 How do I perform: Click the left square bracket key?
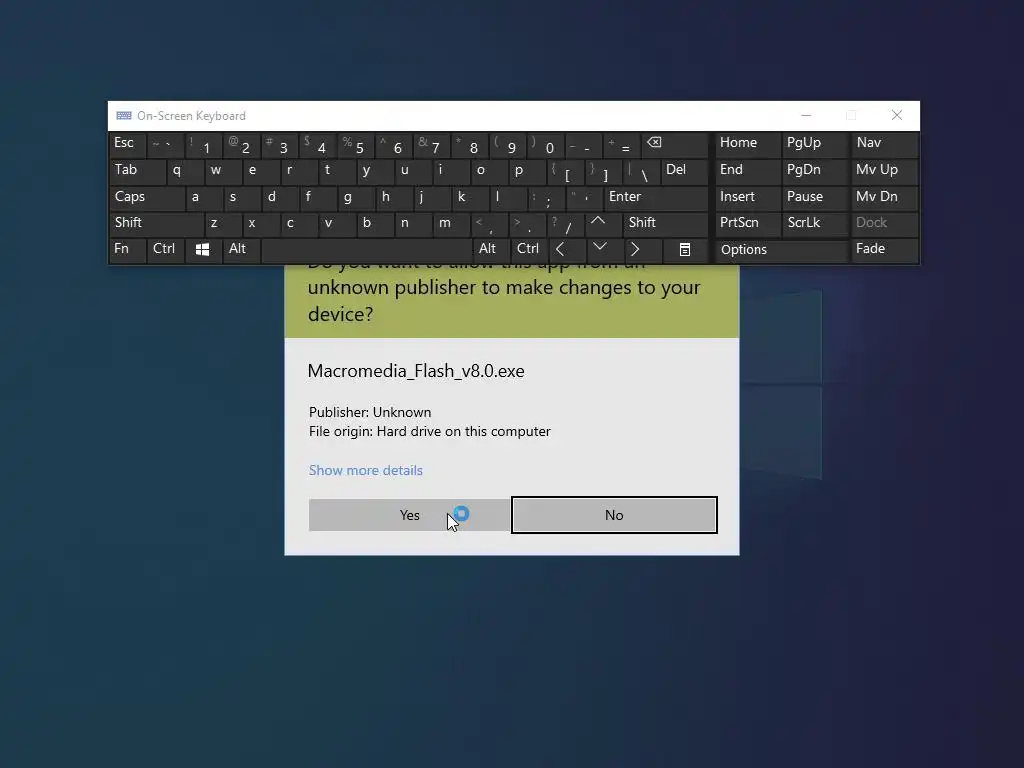coord(565,171)
